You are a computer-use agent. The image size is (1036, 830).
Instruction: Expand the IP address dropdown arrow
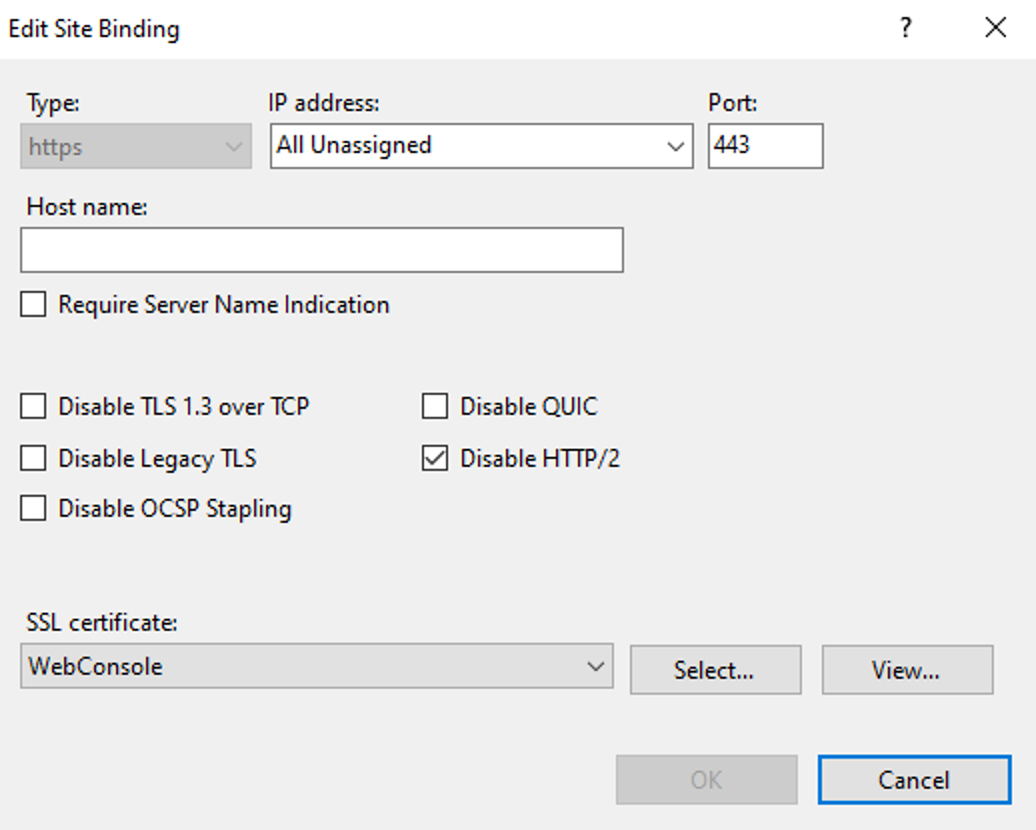coord(675,147)
